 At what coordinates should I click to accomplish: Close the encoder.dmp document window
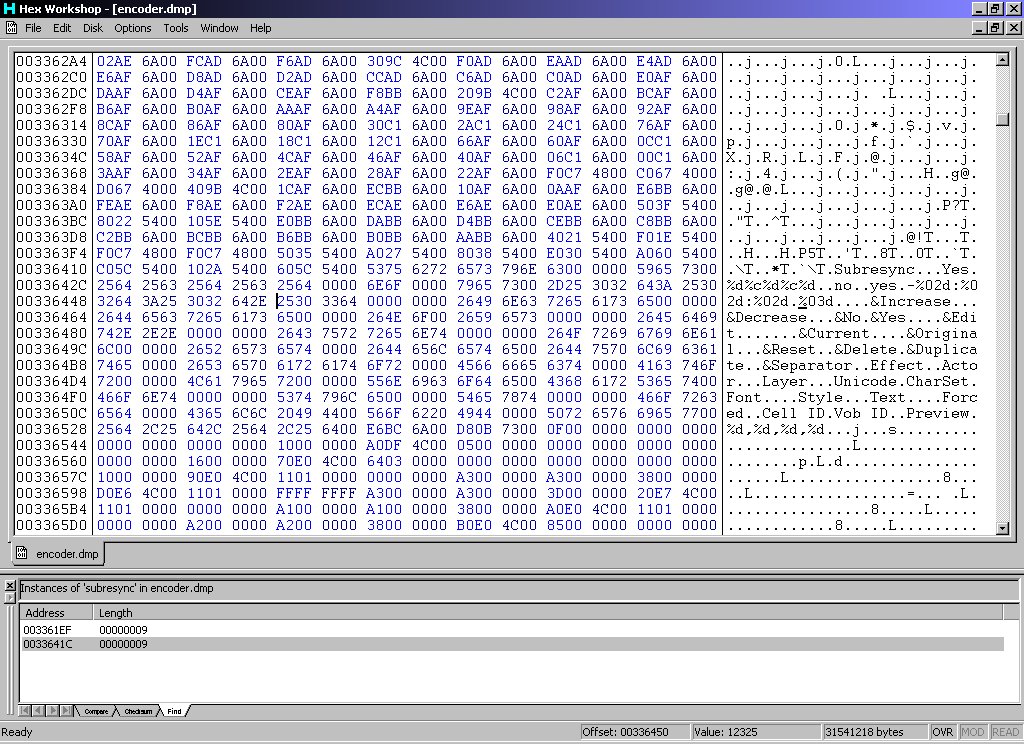[1014, 28]
